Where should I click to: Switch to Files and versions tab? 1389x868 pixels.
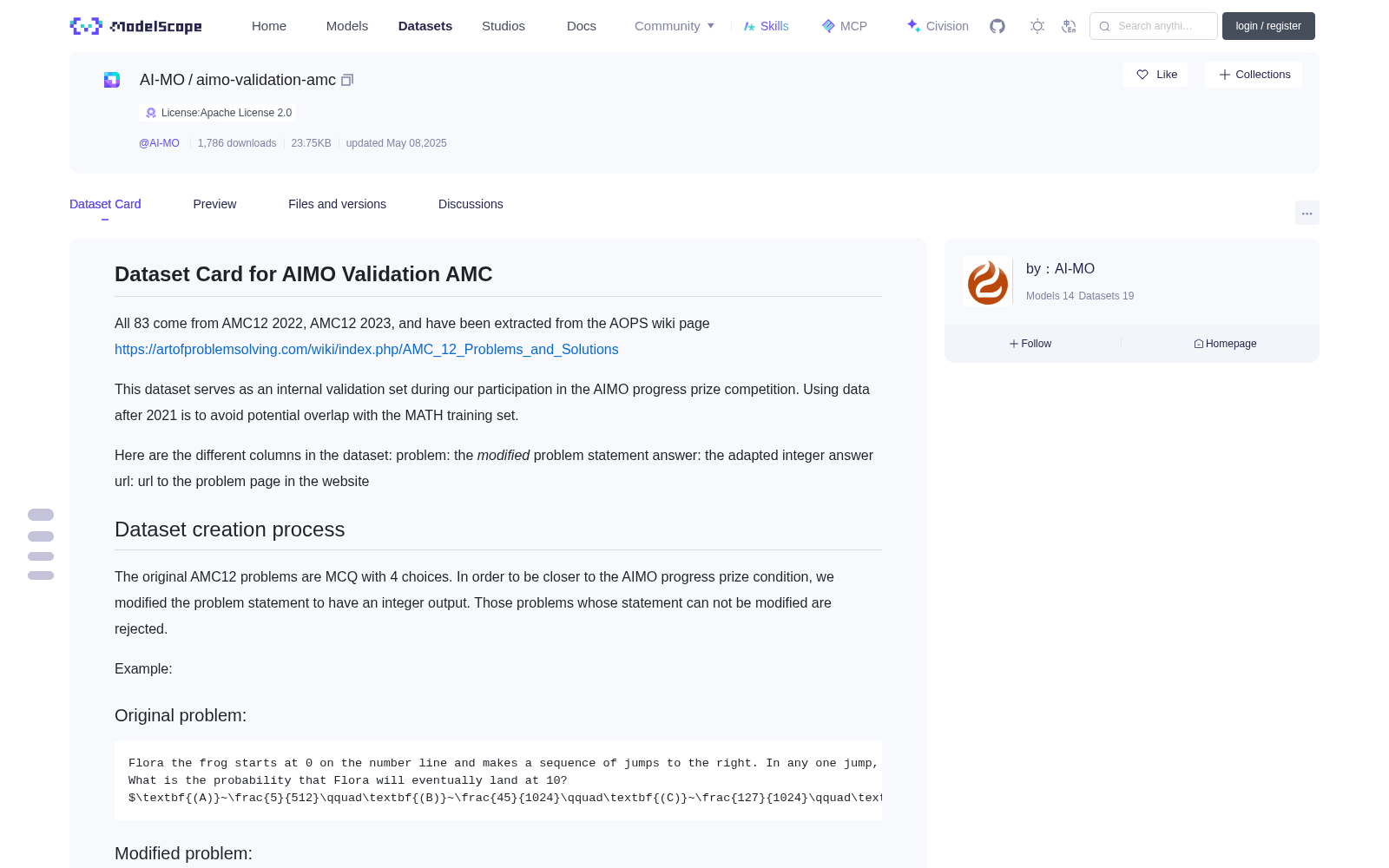(337, 204)
